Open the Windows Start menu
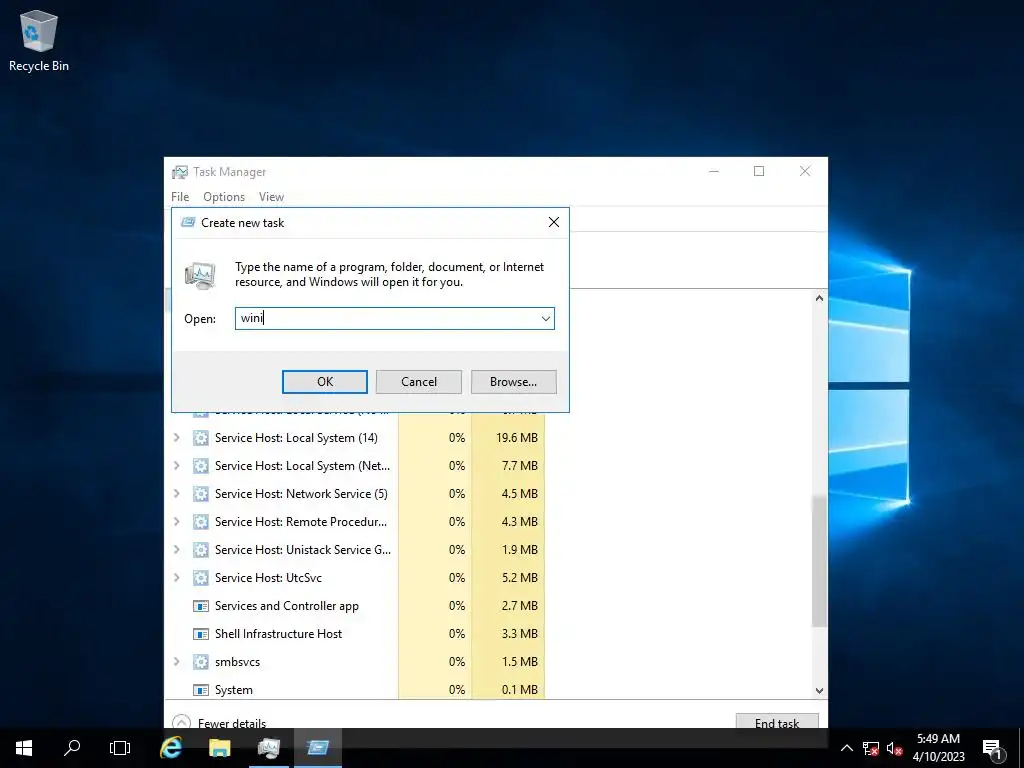1024x768 pixels. (x=24, y=748)
